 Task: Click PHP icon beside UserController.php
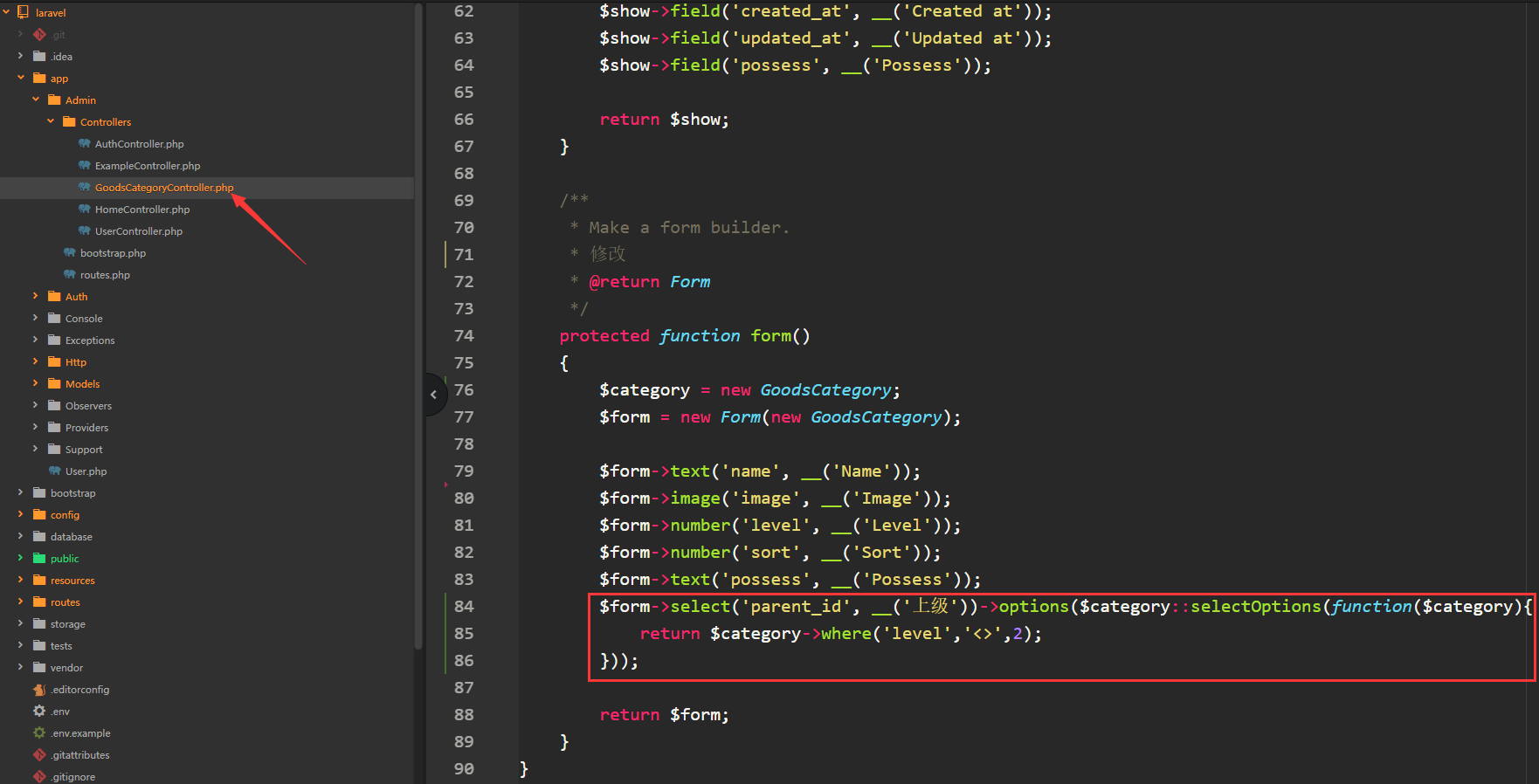tap(84, 230)
